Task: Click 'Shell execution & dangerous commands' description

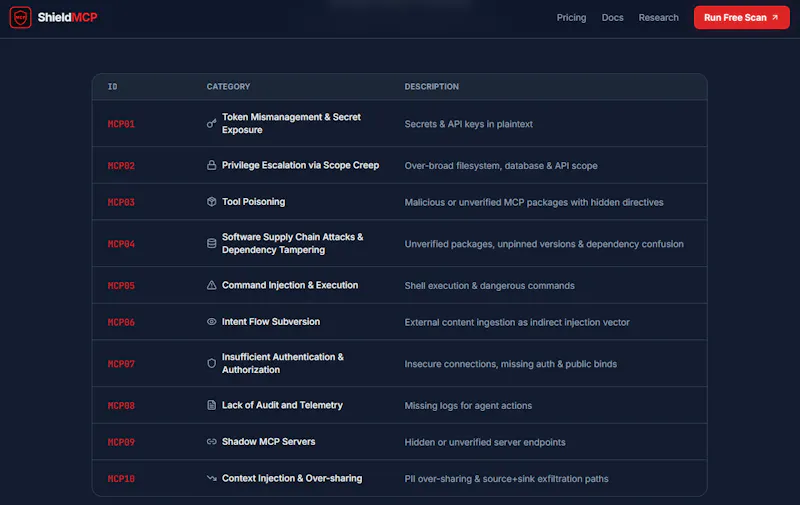Action: [x=489, y=286]
